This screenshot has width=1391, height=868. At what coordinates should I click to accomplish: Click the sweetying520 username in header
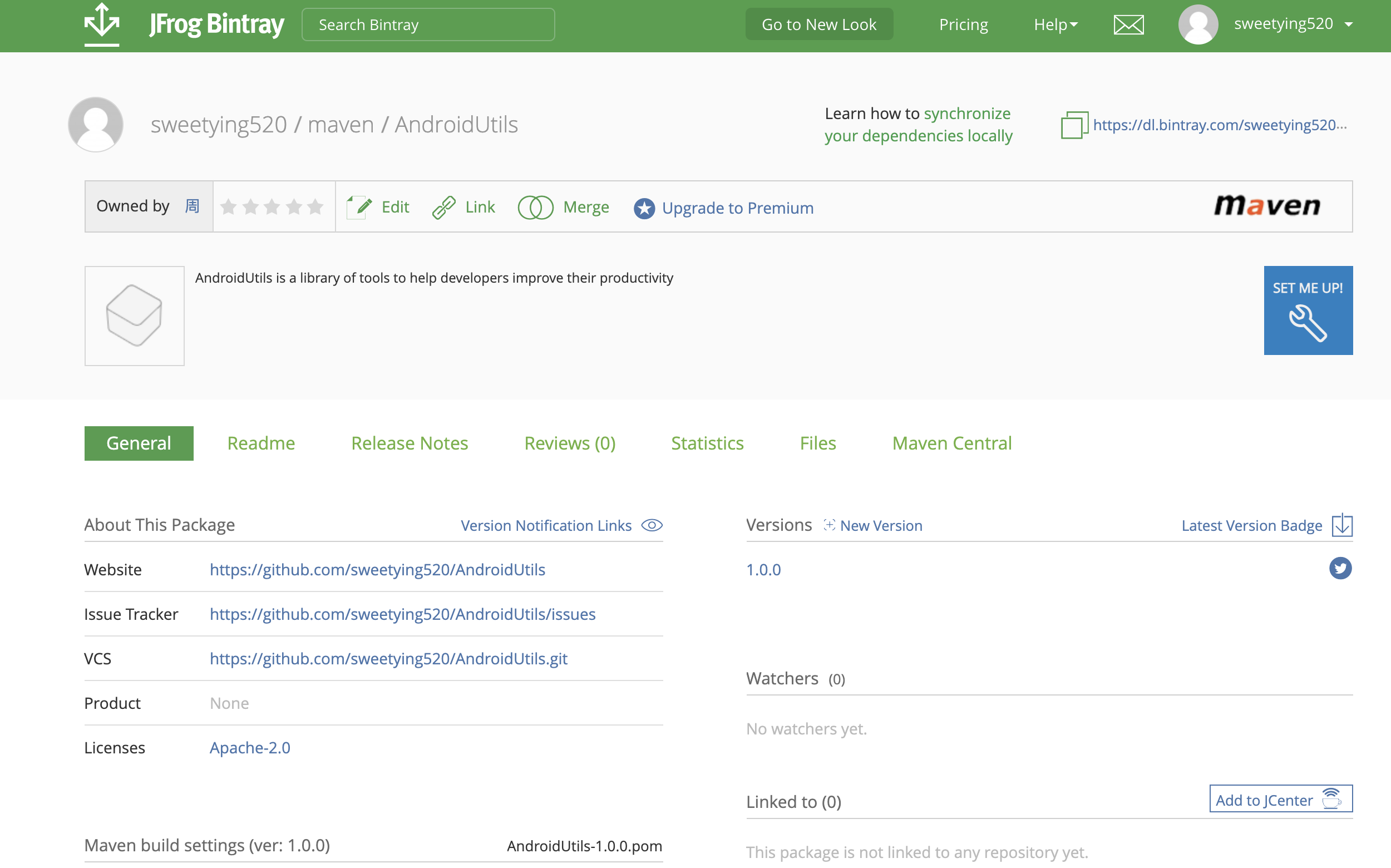[1283, 23]
